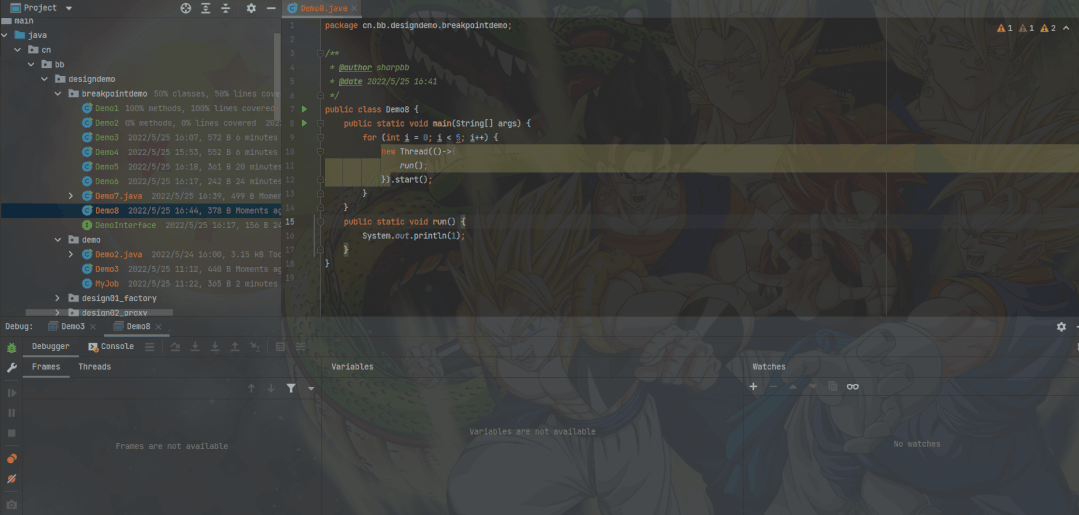
Task: Select the Threads tab
Action: pyautogui.click(x=94, y=367)
